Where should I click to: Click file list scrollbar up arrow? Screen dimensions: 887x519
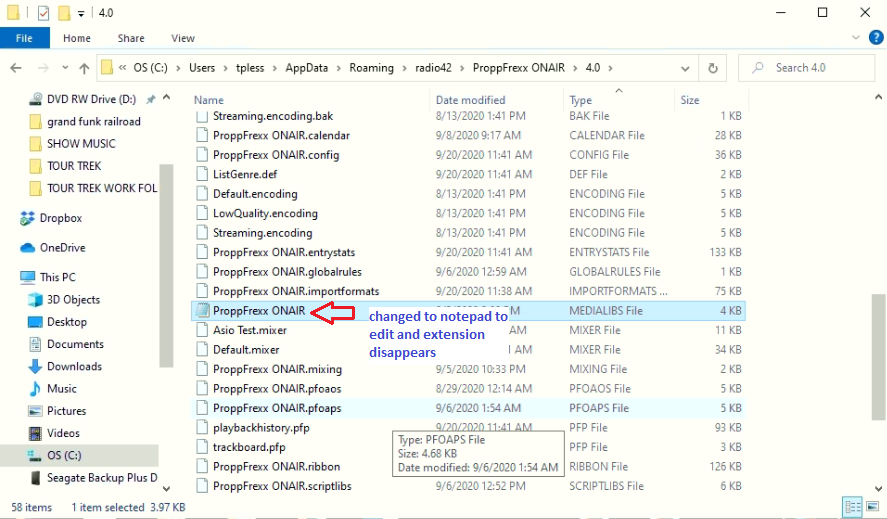pyautogui.click(x=878, y=97)
